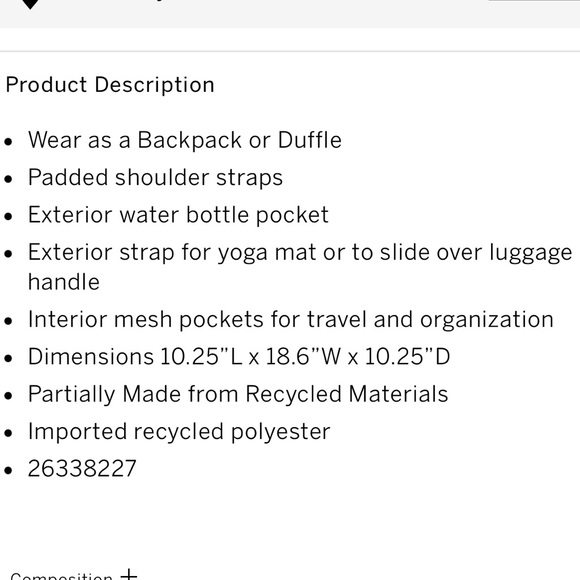
Task: Select 'Partially Made from Recycled Materials' text
Action: [x=238, y=394]
